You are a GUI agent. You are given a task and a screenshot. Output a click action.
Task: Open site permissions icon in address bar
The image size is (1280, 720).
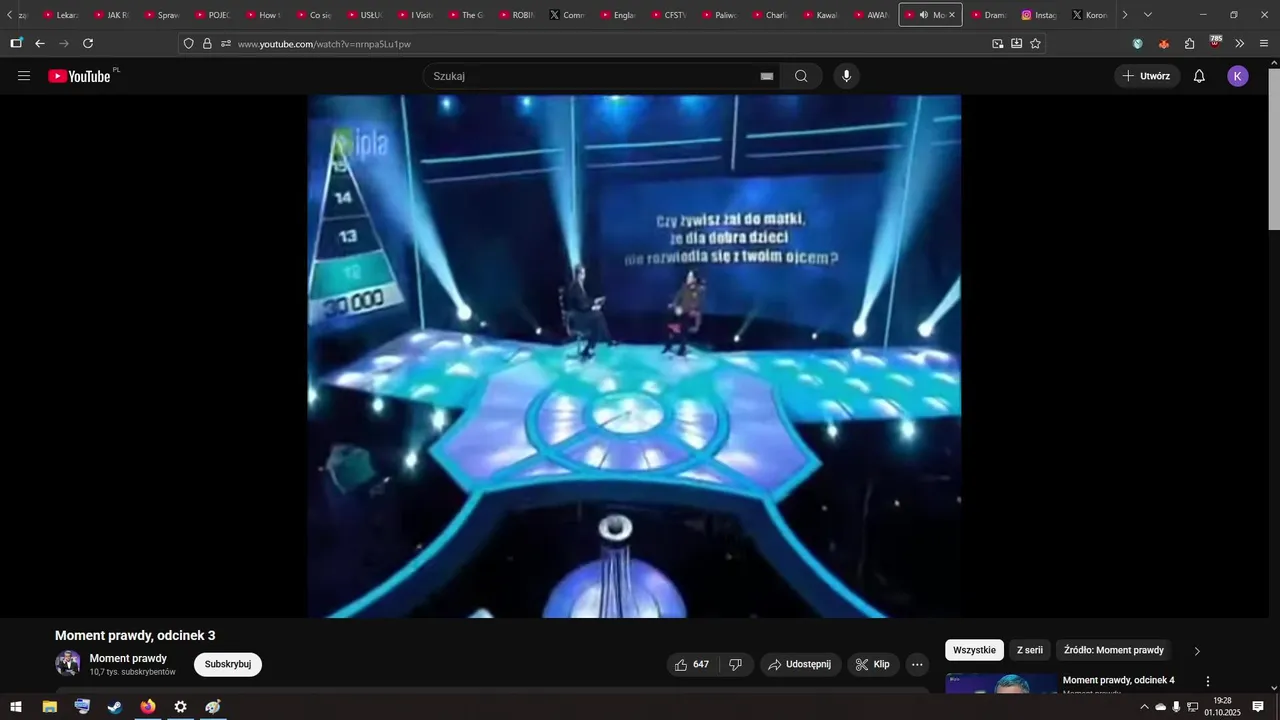[226, 43]
